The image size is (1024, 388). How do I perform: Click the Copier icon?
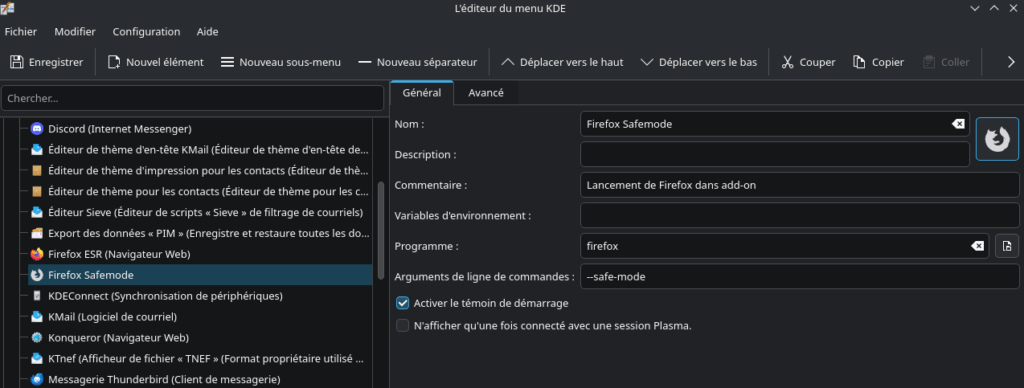(x=859, y=62)
